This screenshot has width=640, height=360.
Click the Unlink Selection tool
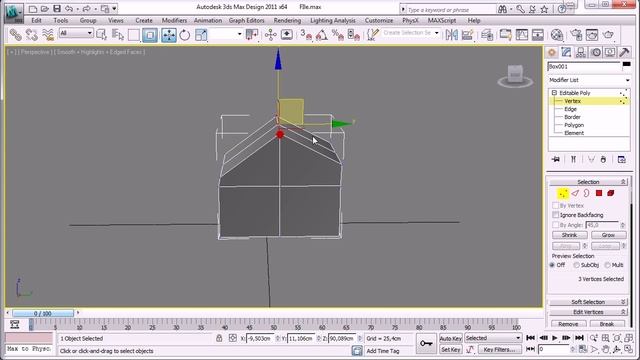(x=31, y=35)
